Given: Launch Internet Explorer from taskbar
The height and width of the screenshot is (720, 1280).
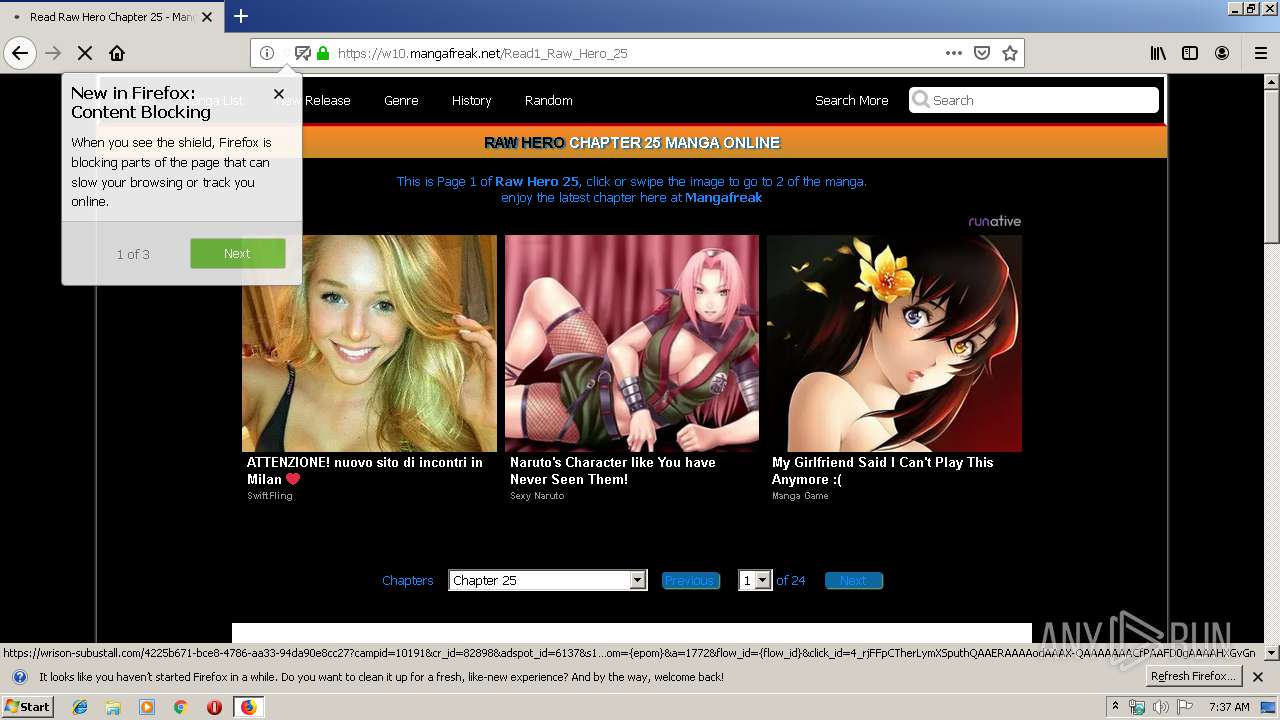Looking at the screenshot, I should click(x=80, y=707).
